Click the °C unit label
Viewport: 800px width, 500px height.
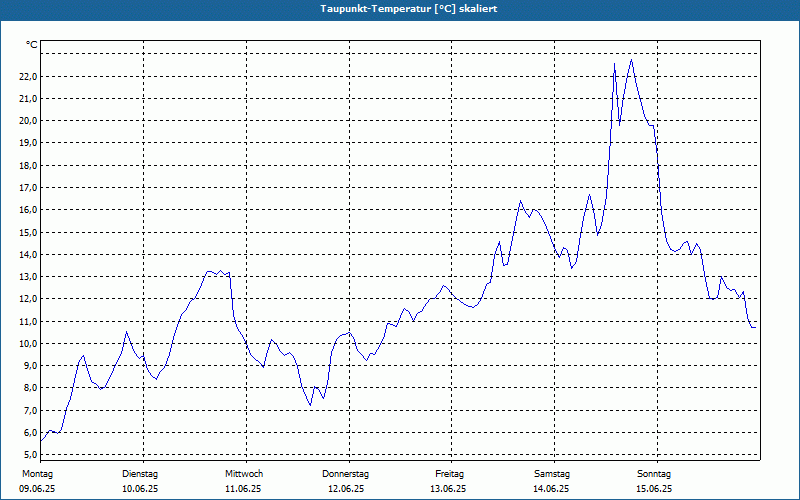tap(32, 45)
